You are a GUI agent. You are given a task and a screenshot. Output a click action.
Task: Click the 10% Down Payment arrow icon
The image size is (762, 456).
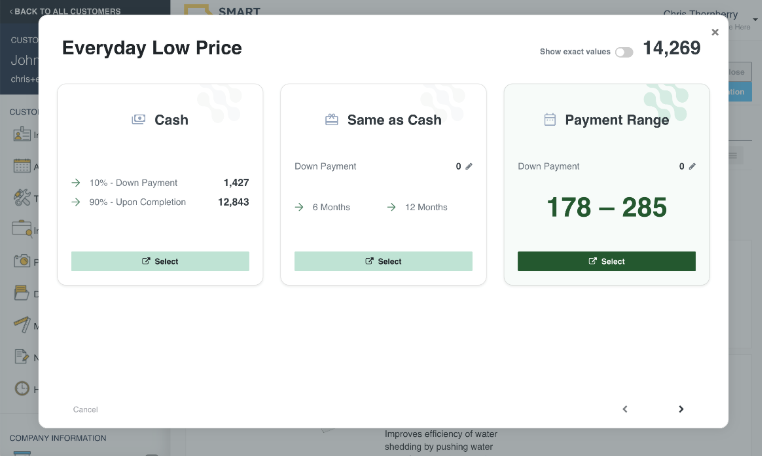coord(76,183)
